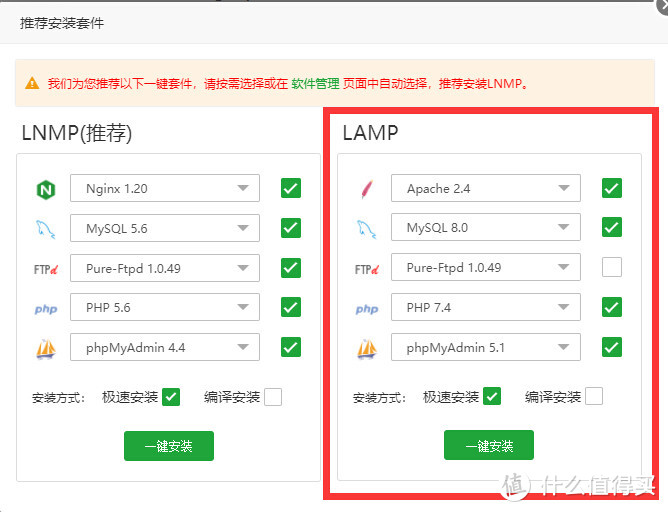Uncheck the phpMyAdmin 5.1 checkbox
Image resolution: width=668 pixels, height=512 pixels.
coord(612,347)
